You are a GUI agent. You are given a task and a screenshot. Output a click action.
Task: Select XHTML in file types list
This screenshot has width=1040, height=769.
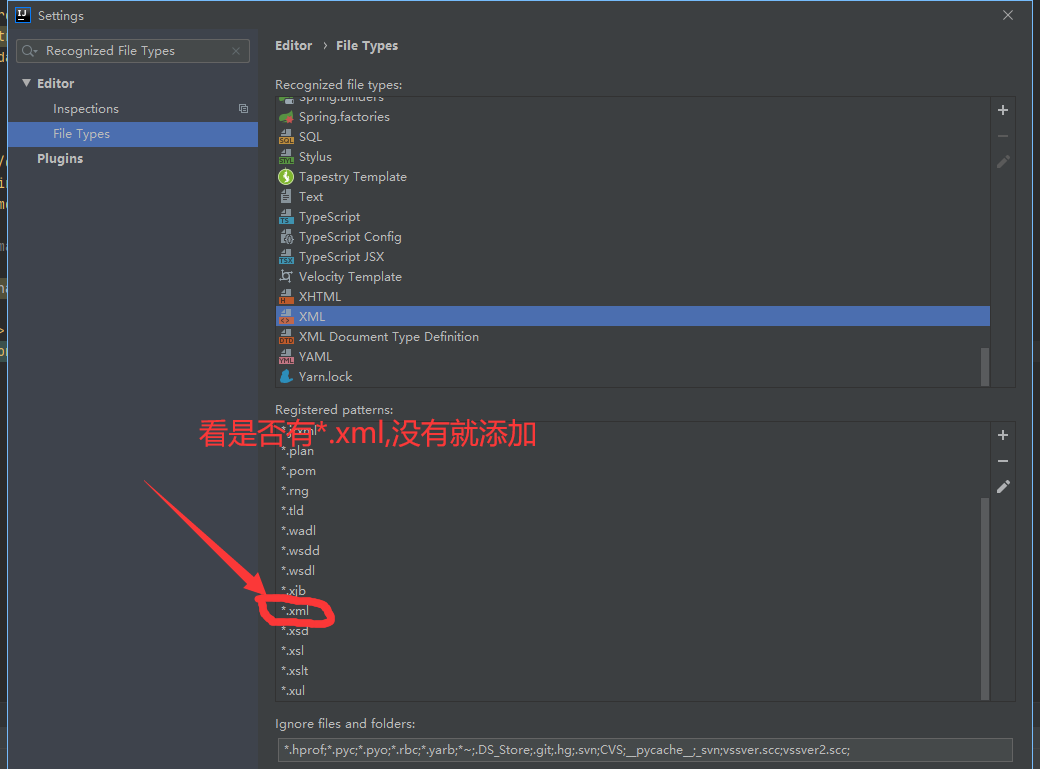tap(633, 297)
